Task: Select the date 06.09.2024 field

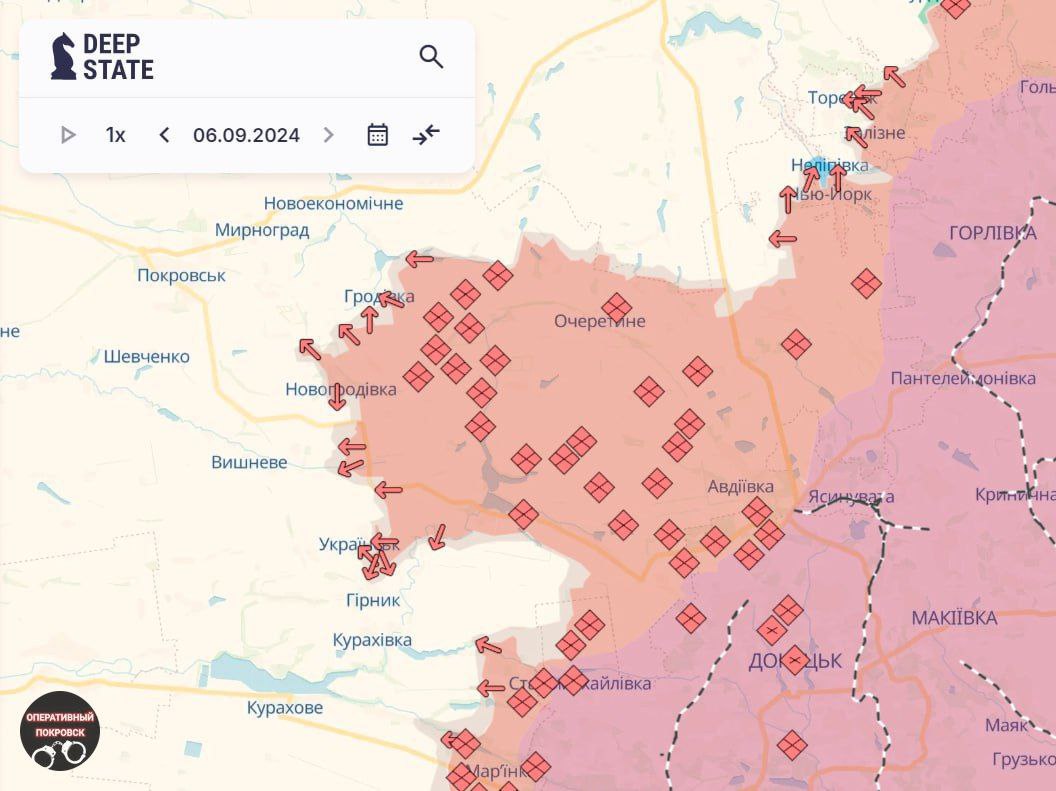Action: (x=246, y=135)
